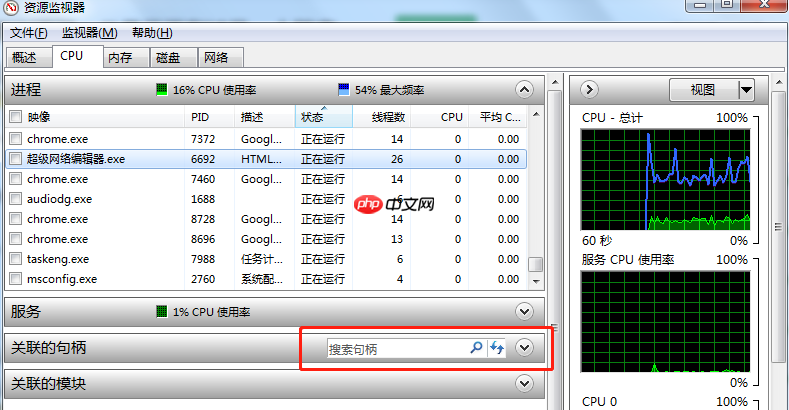Viewport: 789px width, 410px height.
Task: Click the 进程 section title
Action: coord(26,90)
